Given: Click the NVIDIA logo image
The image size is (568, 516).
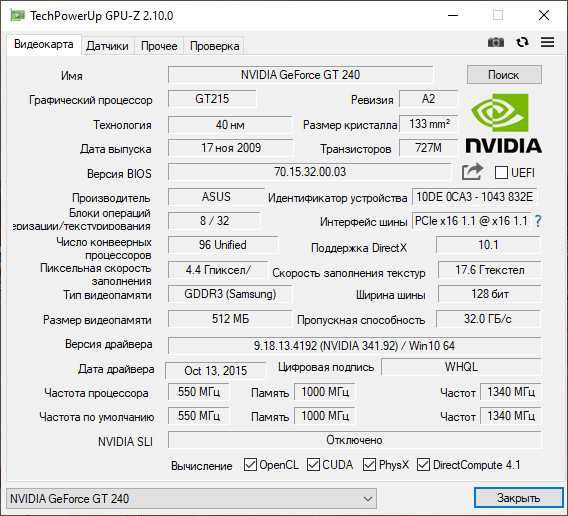Looking at the screenshot, I should [504, 123].
